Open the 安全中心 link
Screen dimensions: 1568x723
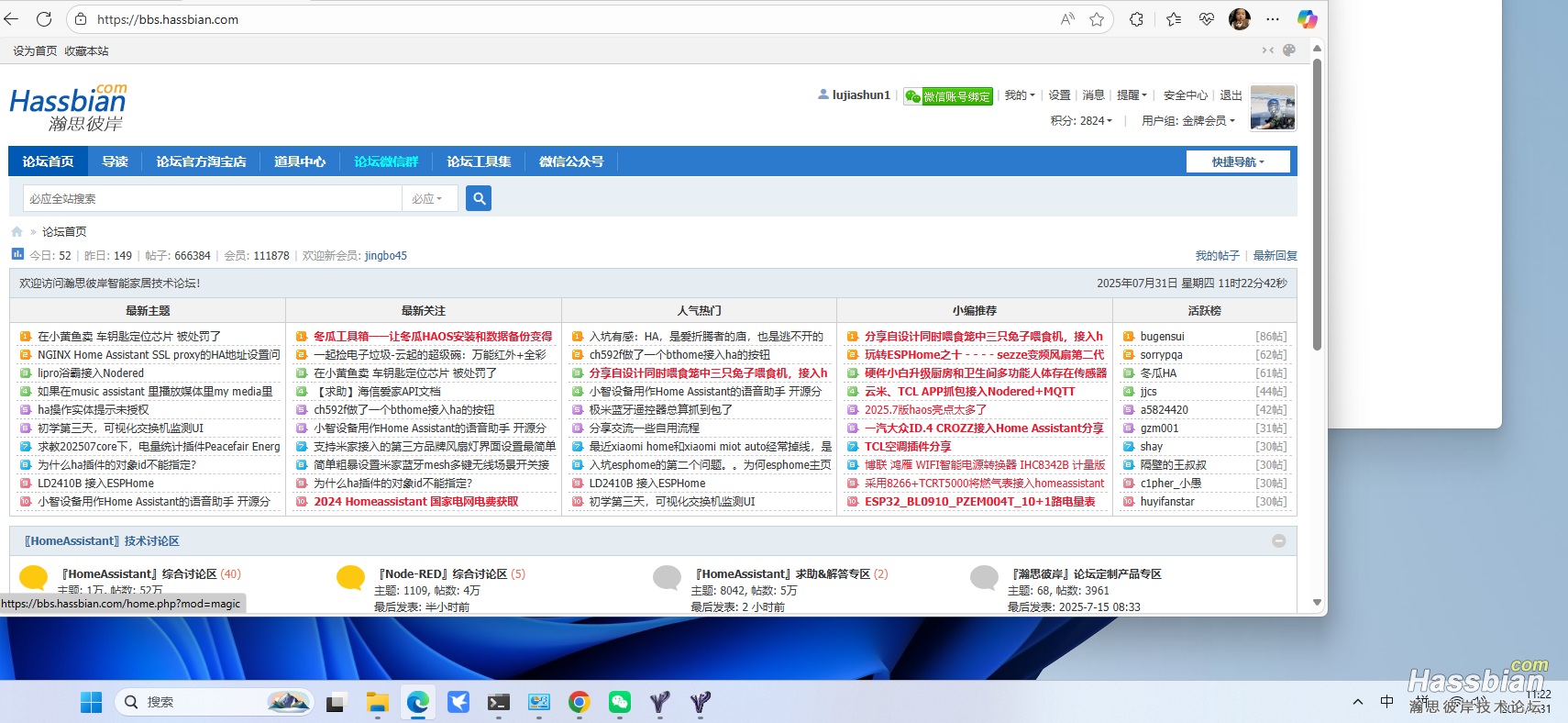click(x=1186, y=95)
